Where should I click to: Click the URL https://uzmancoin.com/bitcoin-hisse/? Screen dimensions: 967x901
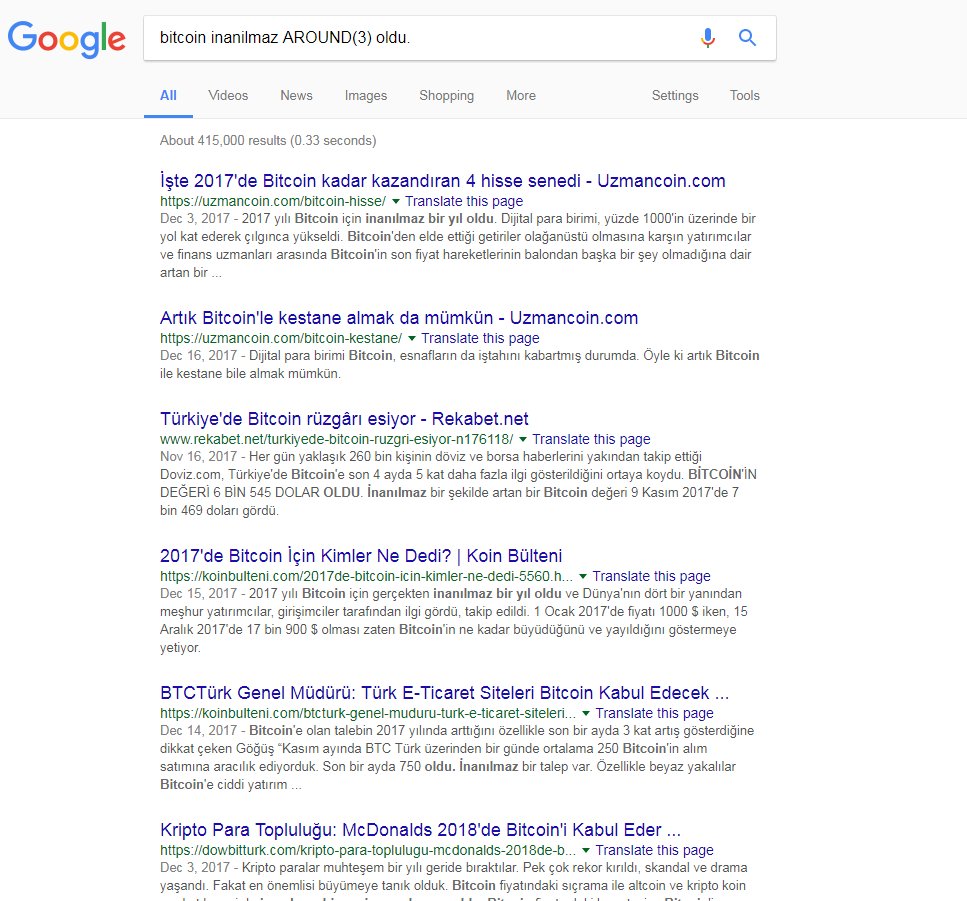[x=273, y=201]
